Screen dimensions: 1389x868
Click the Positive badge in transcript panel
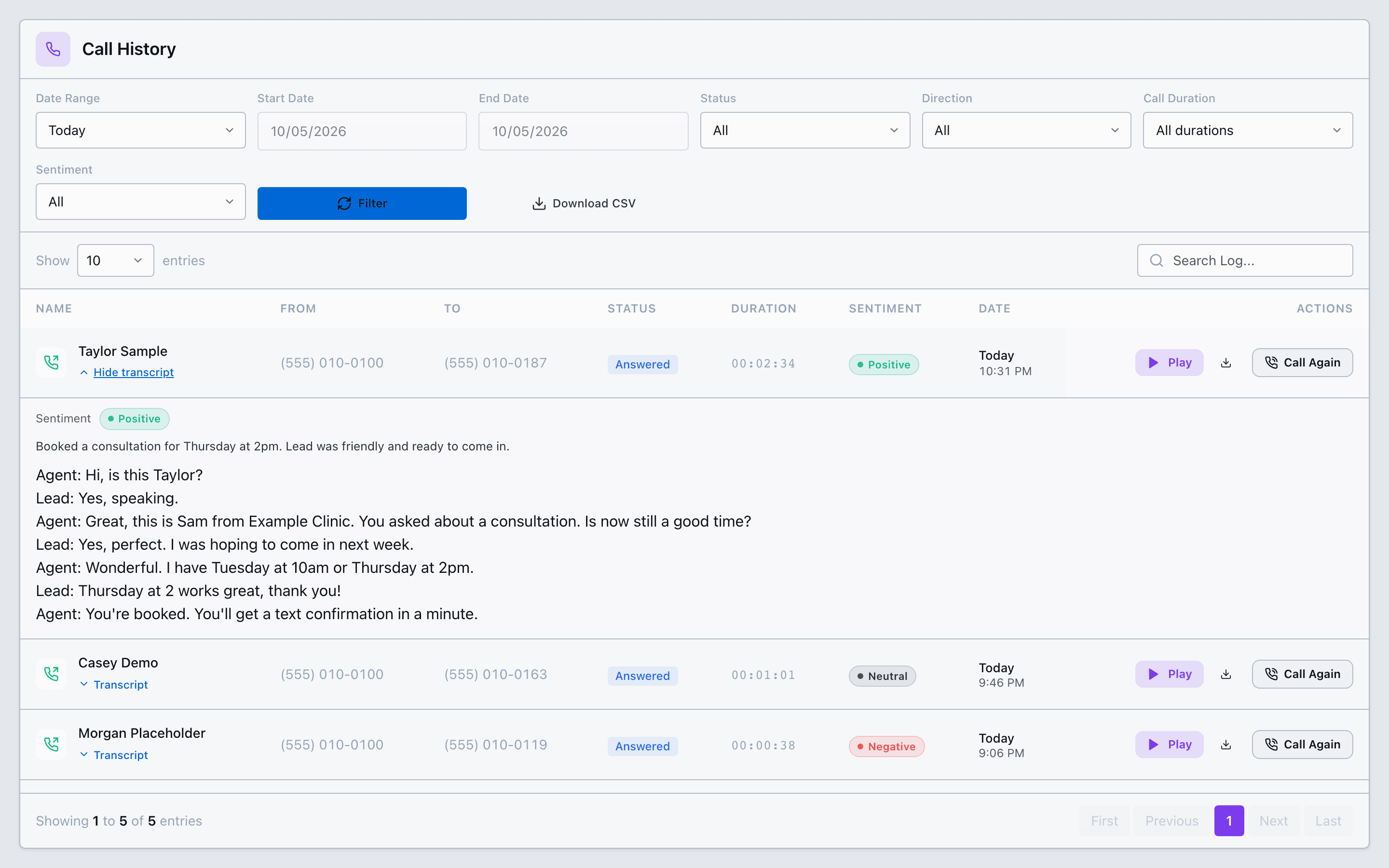coord(134,419)
